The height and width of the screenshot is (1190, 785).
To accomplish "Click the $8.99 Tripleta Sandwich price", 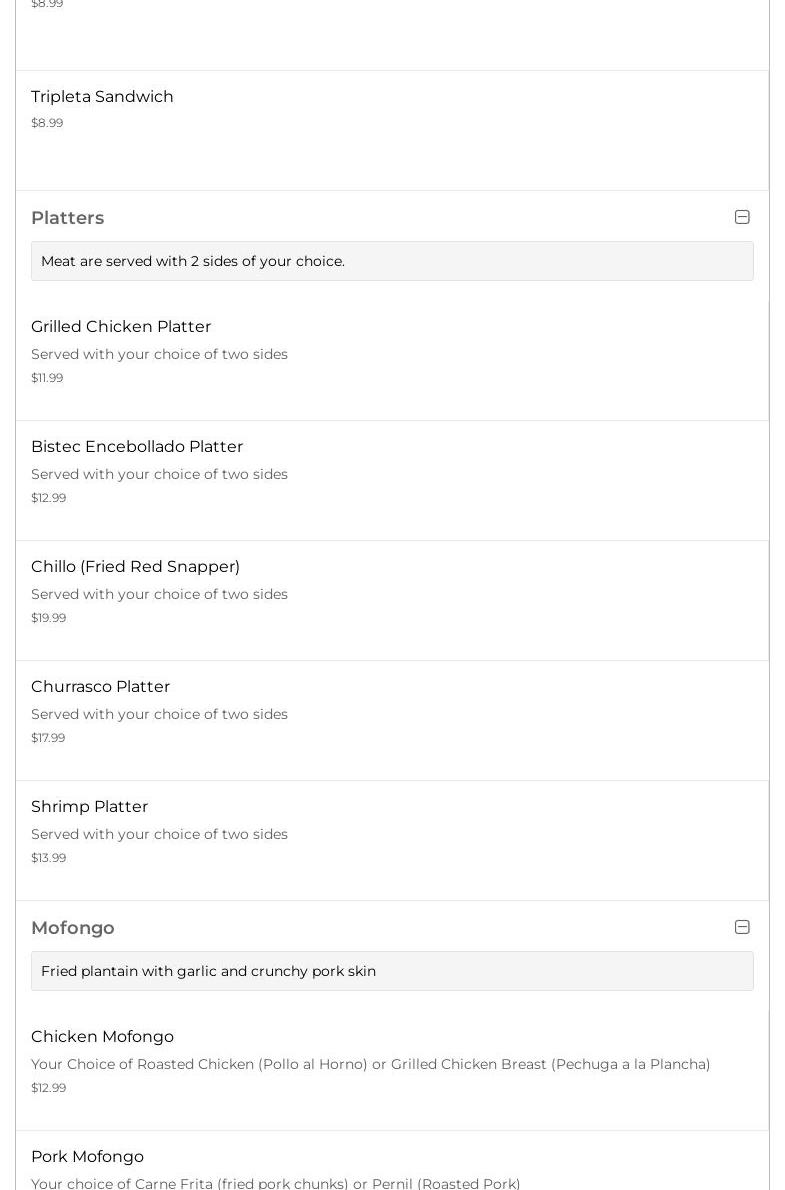I will (x=47, y=123).
